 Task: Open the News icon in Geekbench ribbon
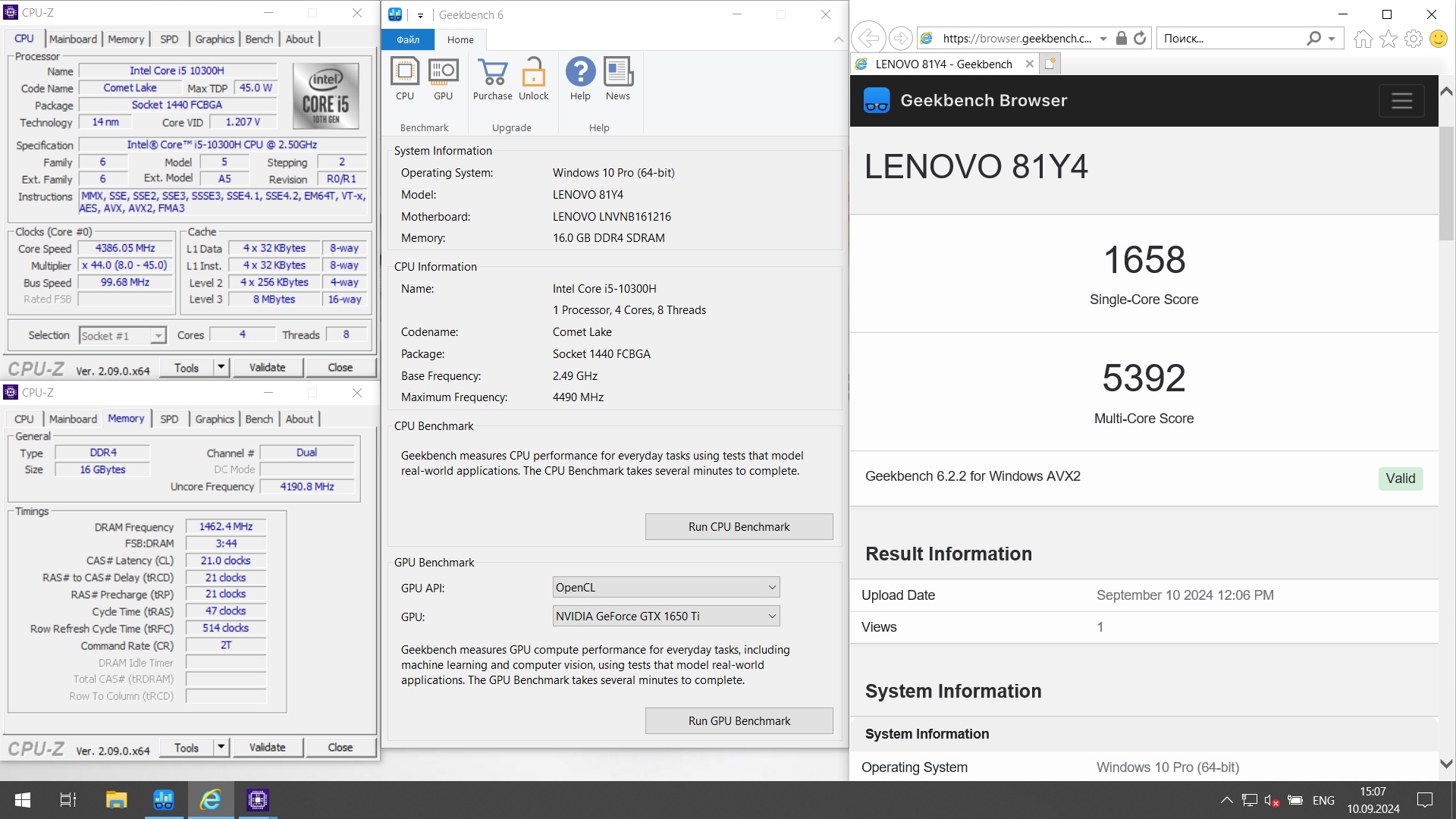[618, 72]
